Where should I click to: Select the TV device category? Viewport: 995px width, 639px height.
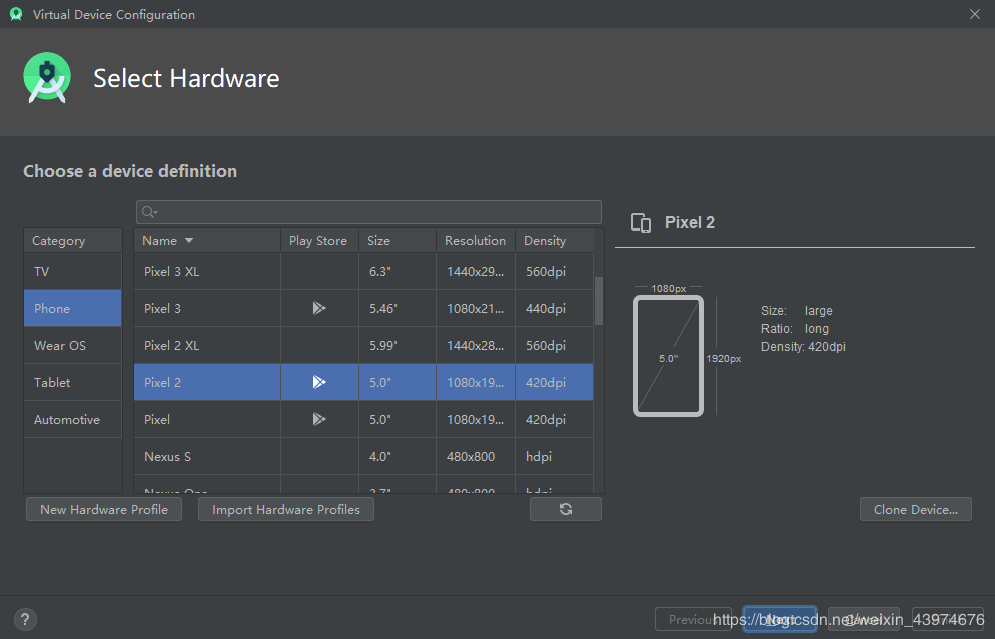click(72, 271)
